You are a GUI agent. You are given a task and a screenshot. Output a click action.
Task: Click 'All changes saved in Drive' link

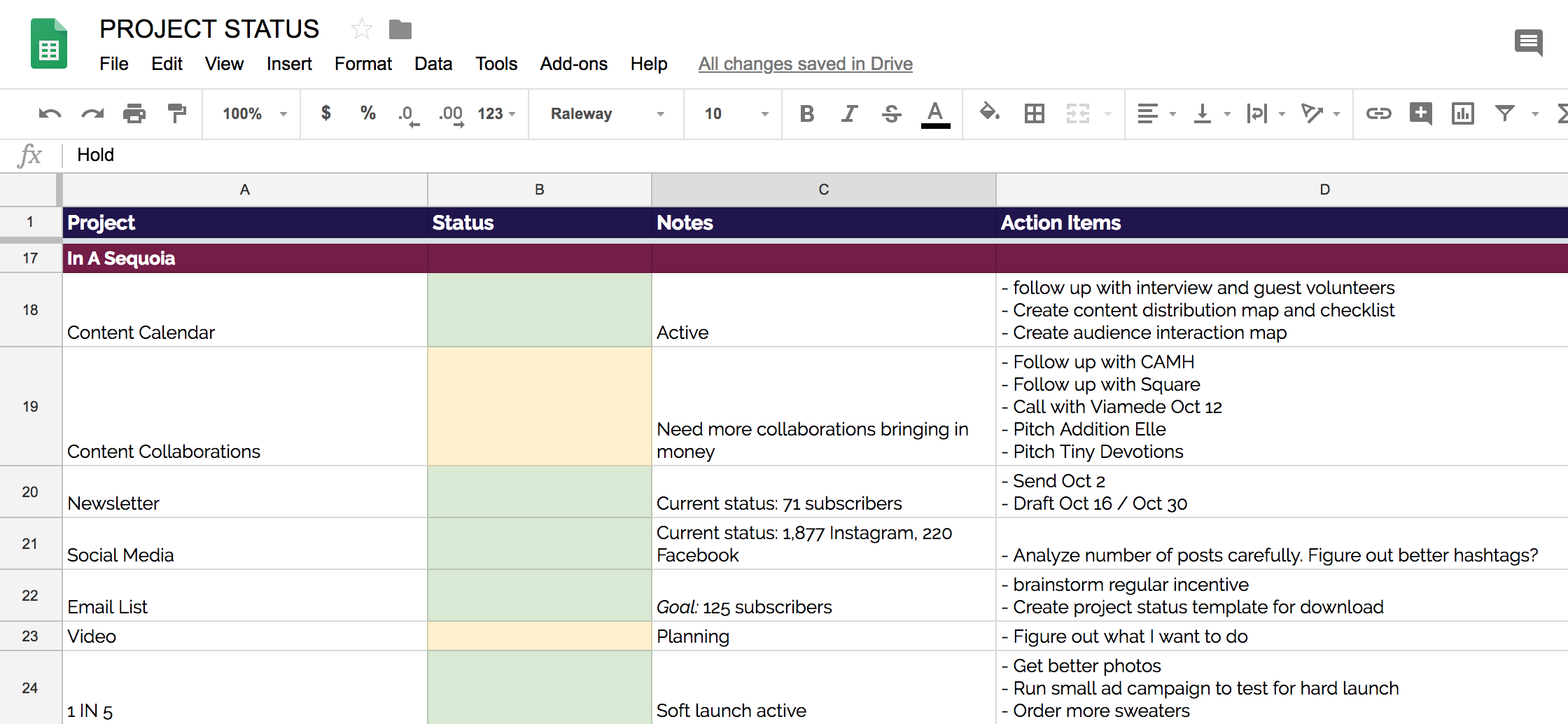[x=806, y=64]
